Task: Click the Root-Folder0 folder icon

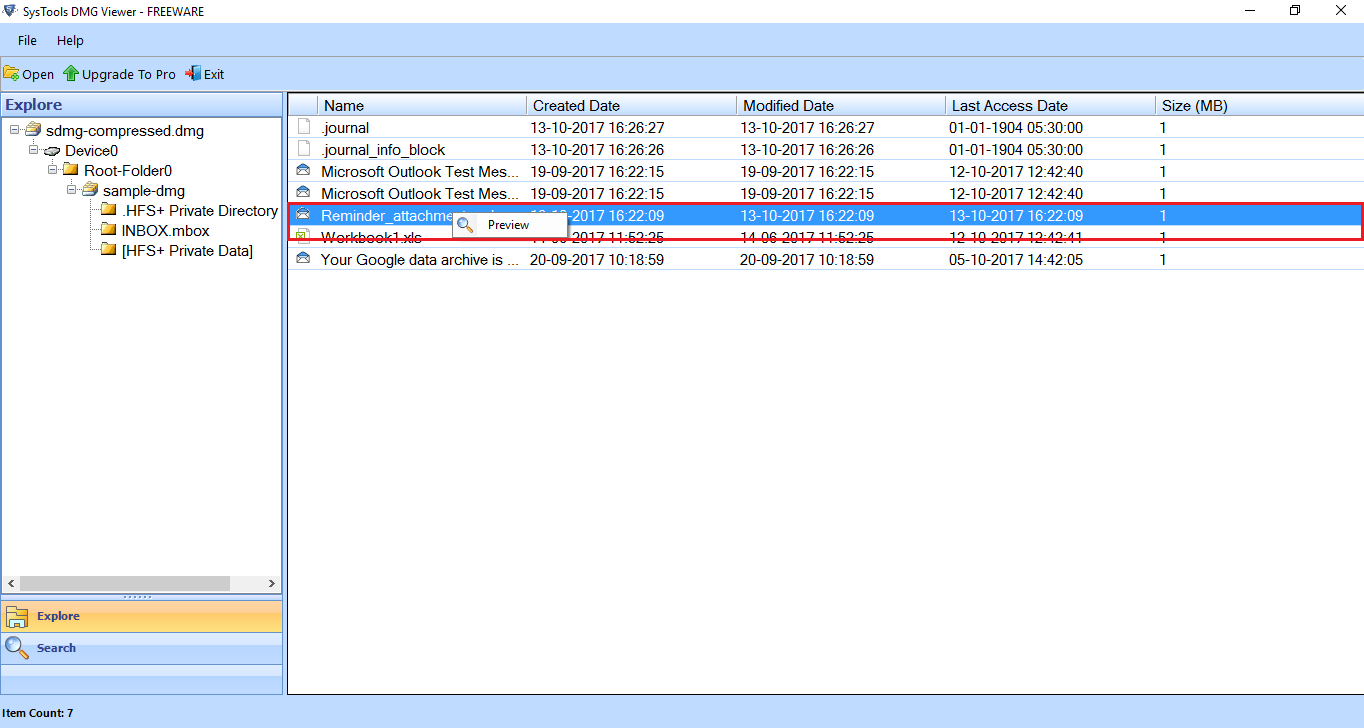Action: [70, 170]
